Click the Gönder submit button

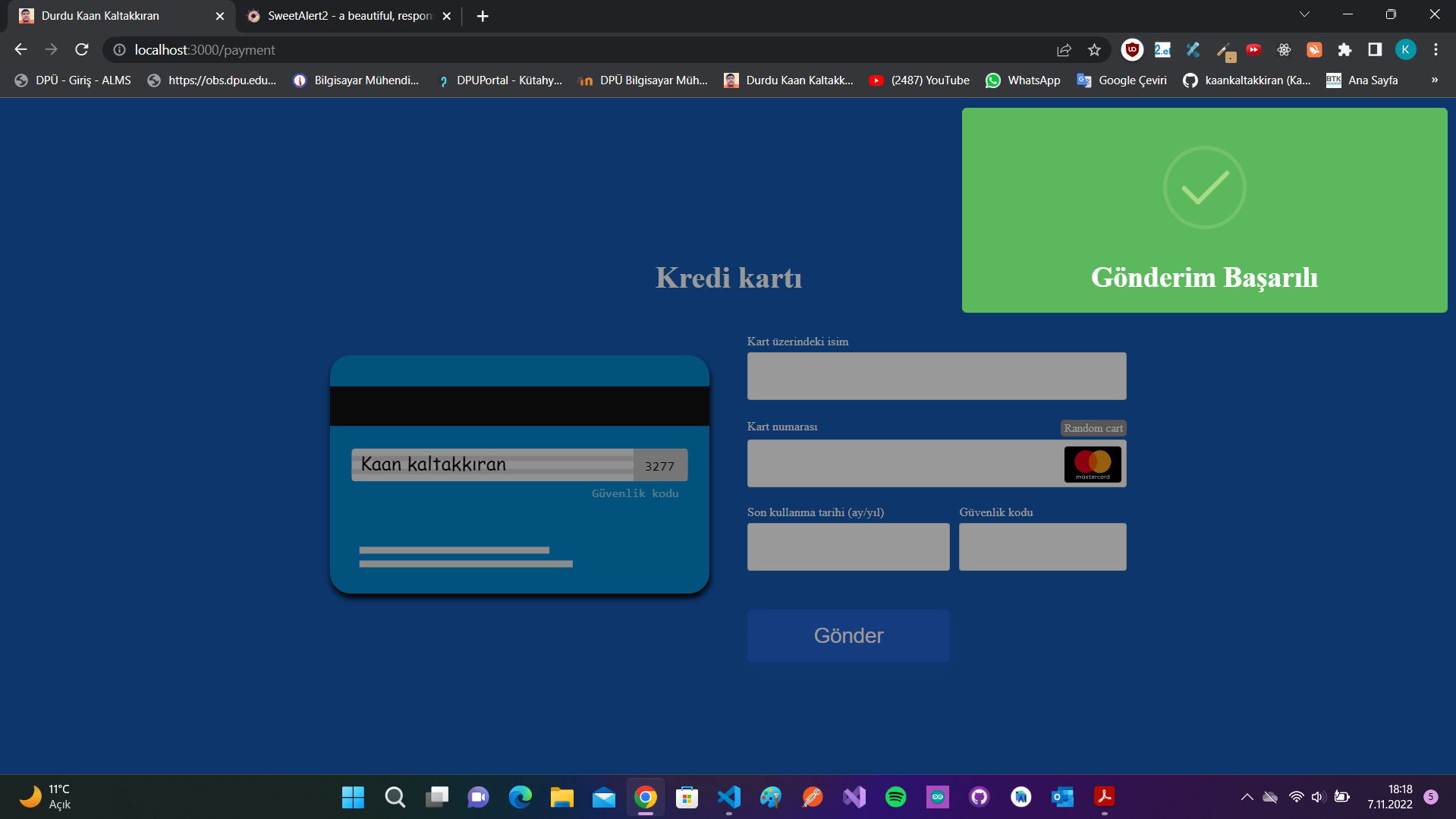[847, 635]
